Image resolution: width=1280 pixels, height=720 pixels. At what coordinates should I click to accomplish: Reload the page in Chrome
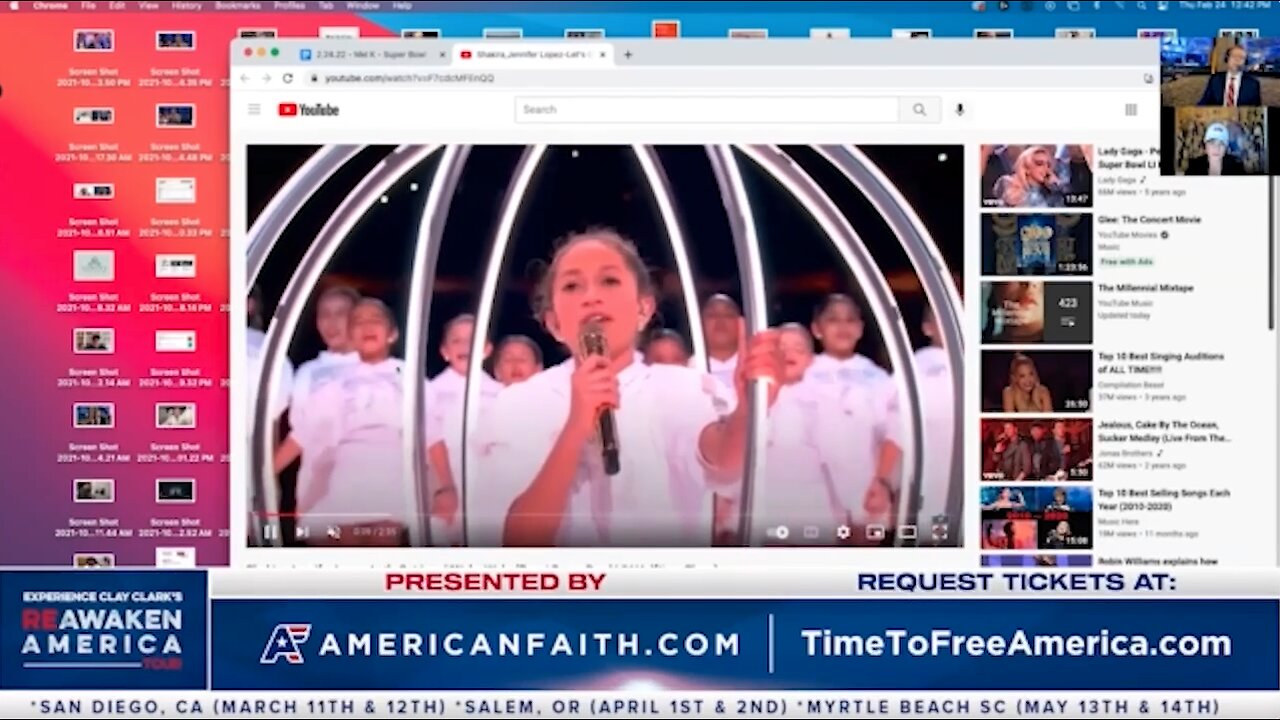tap(288, 78)
